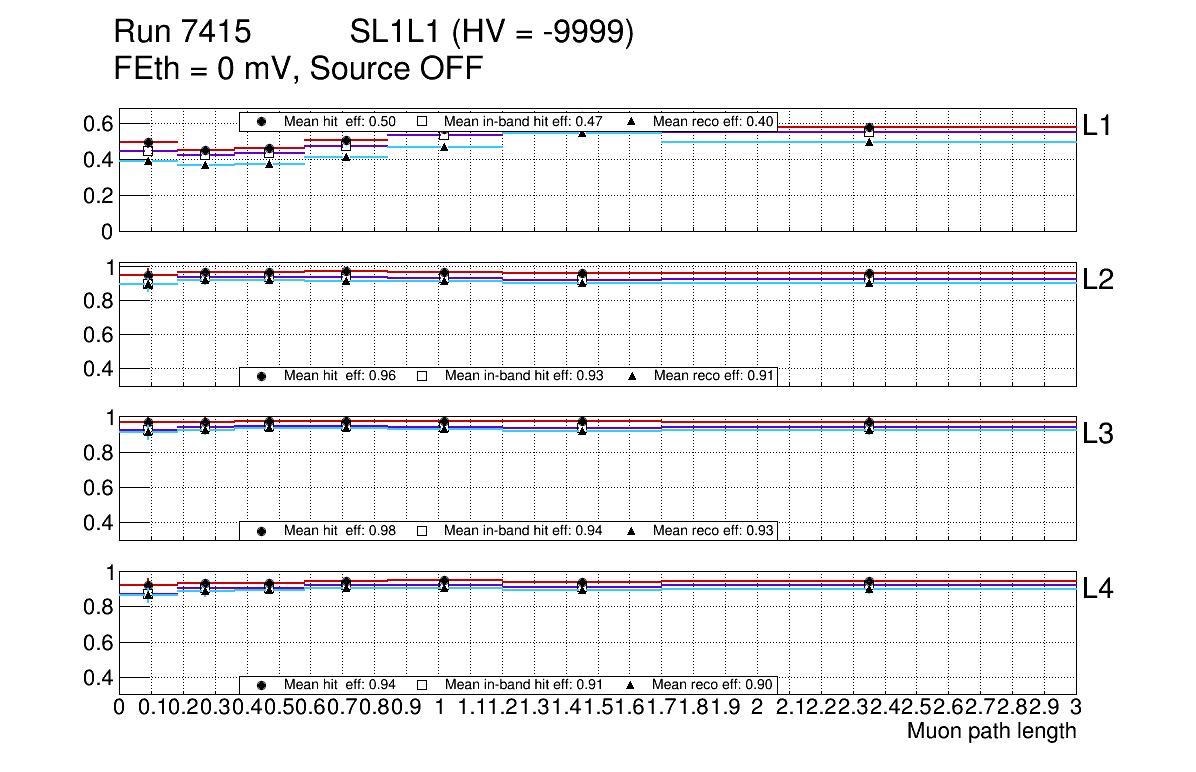Click the 'FEth = 0 mV, Source OFF' subtitle
This screenshot has width=1196, height=772.
(x=299, y=69)
